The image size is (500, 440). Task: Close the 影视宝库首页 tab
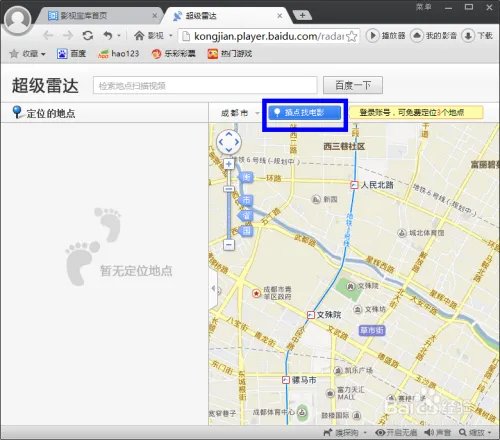155,16
